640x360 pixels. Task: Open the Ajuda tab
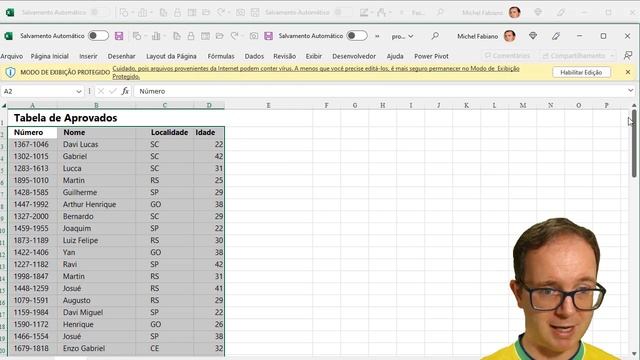coord(395,56)
